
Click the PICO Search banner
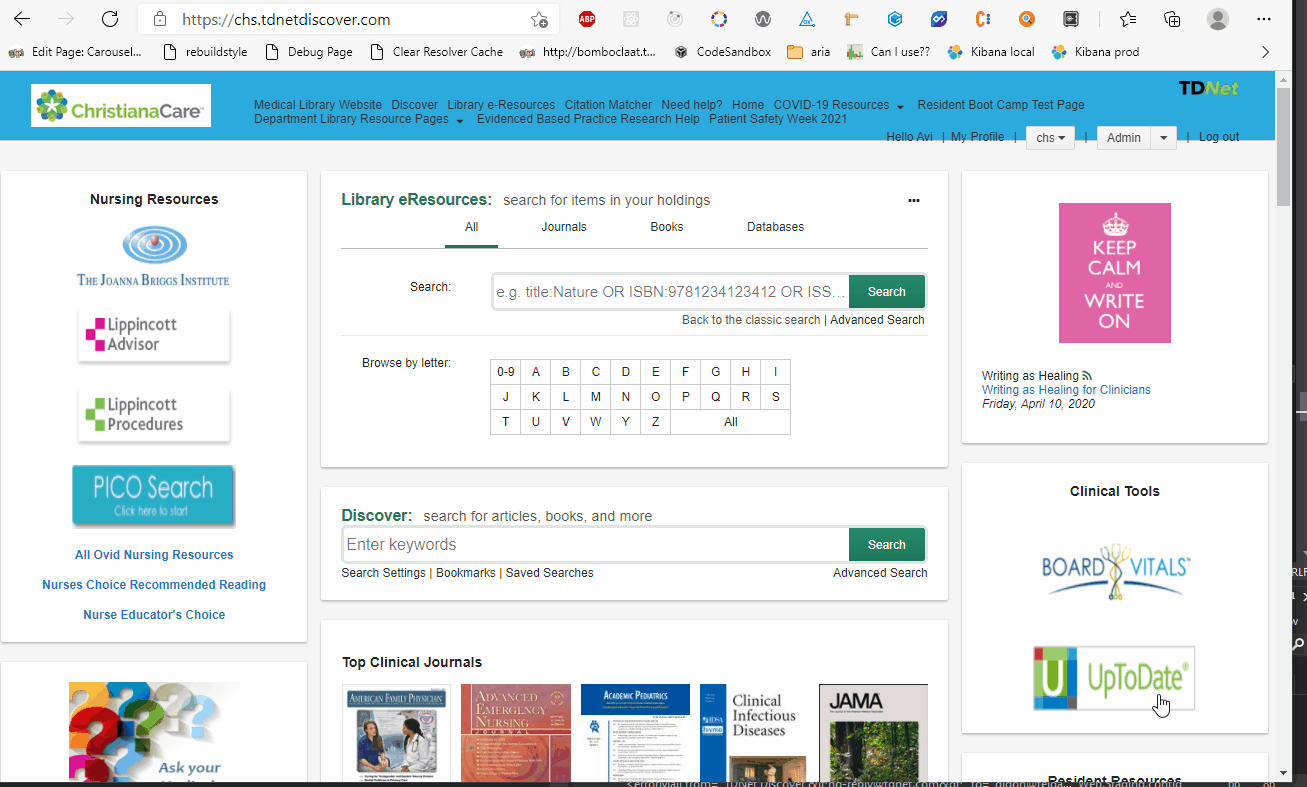point(153,495)
